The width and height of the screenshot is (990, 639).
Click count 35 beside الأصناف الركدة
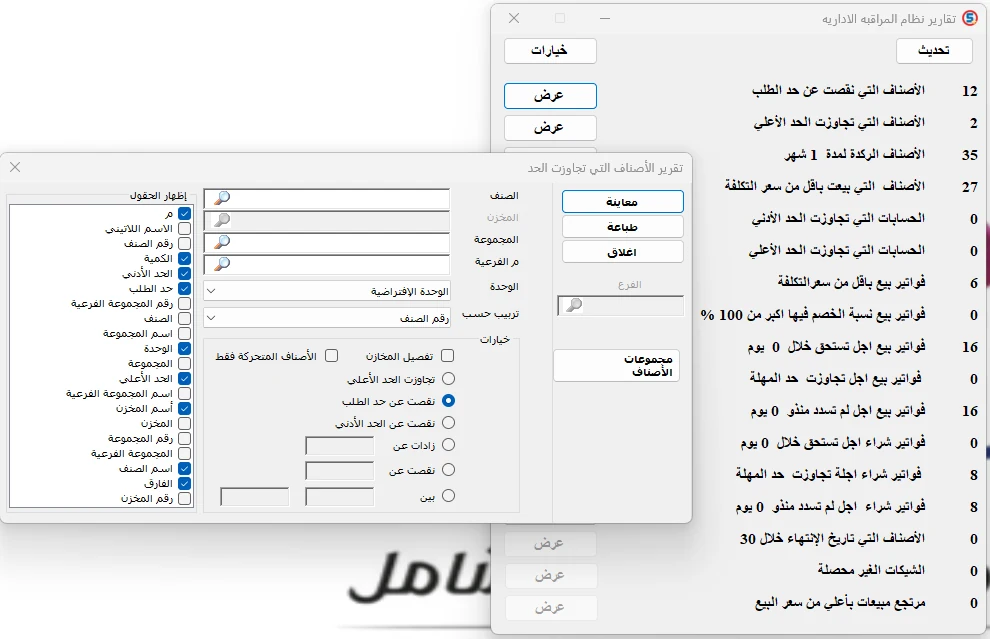[x=970, y=155]
